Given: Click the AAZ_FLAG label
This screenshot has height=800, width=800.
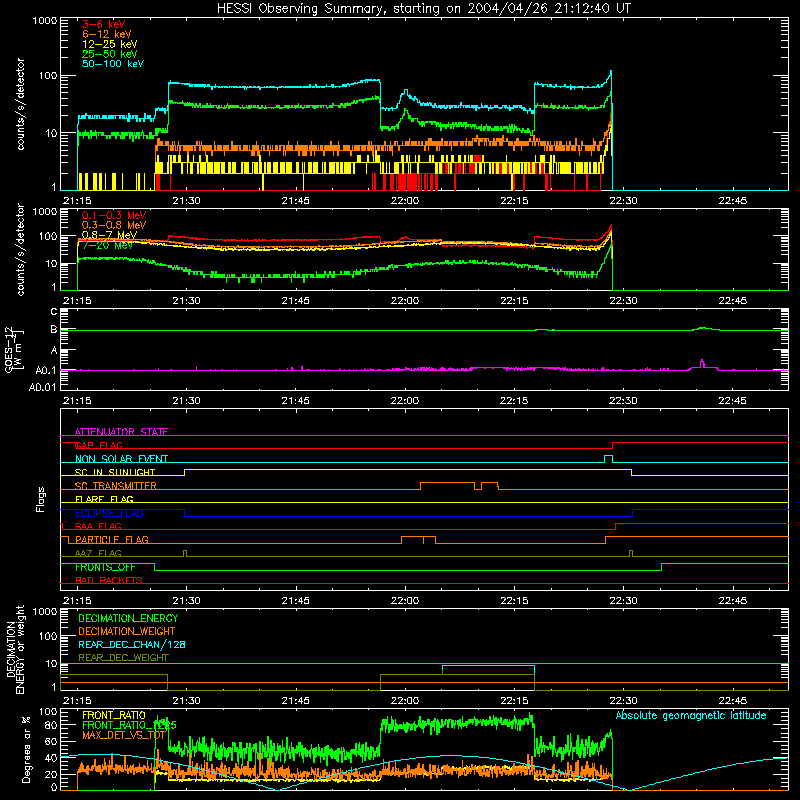Looking at the screenshot, I should pos(98,553).
